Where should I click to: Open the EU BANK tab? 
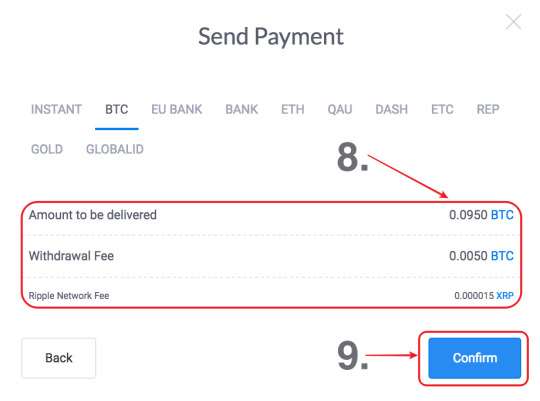(x=177, y=110)
